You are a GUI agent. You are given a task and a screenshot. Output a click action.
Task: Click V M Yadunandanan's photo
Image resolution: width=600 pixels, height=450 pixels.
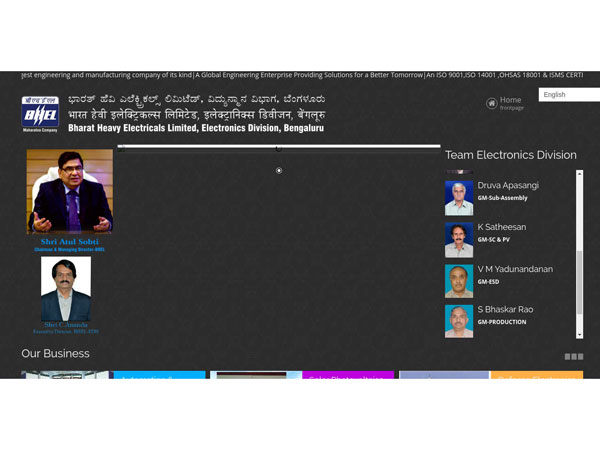(459, 281)
